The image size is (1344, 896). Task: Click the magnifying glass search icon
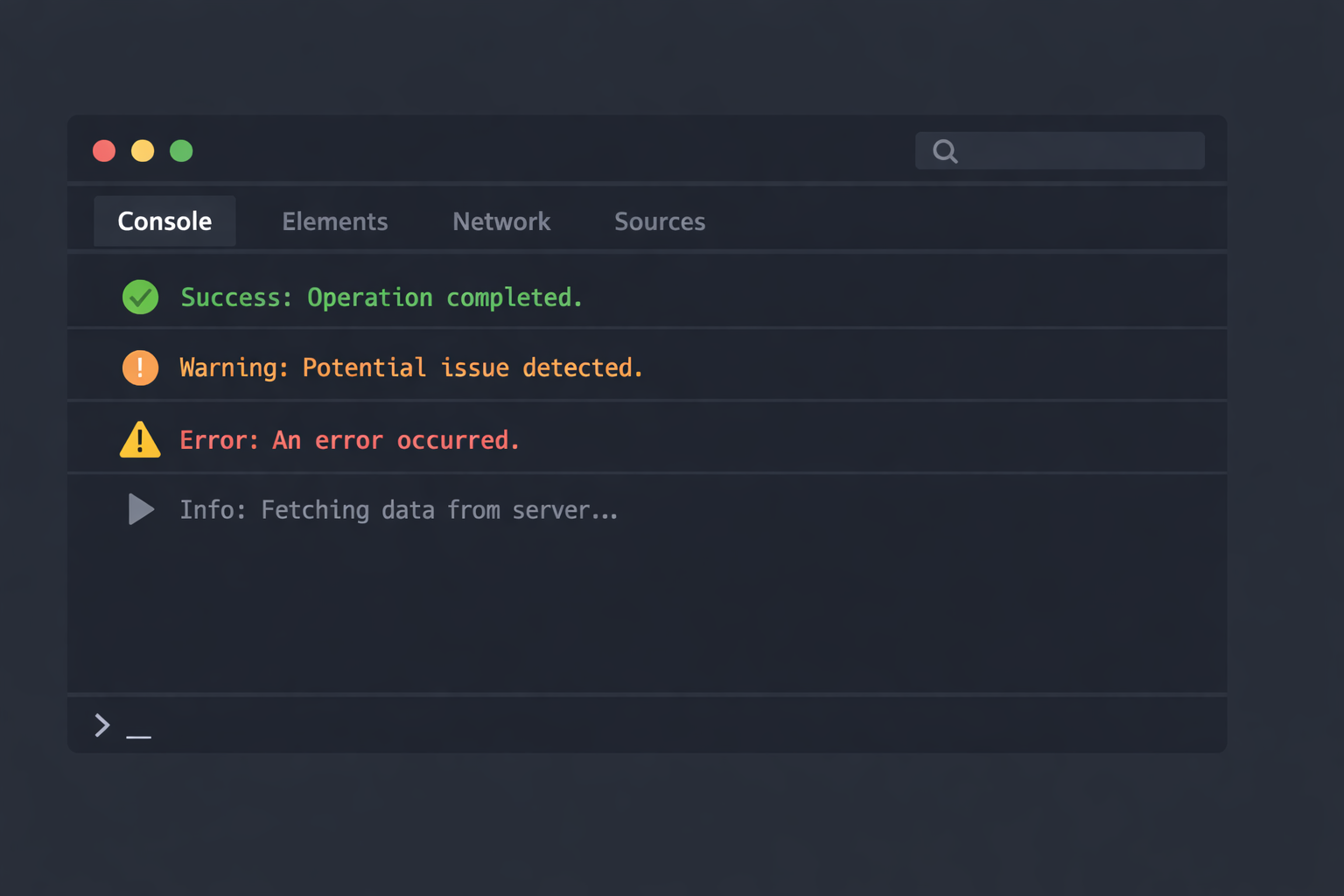(945, 151)
